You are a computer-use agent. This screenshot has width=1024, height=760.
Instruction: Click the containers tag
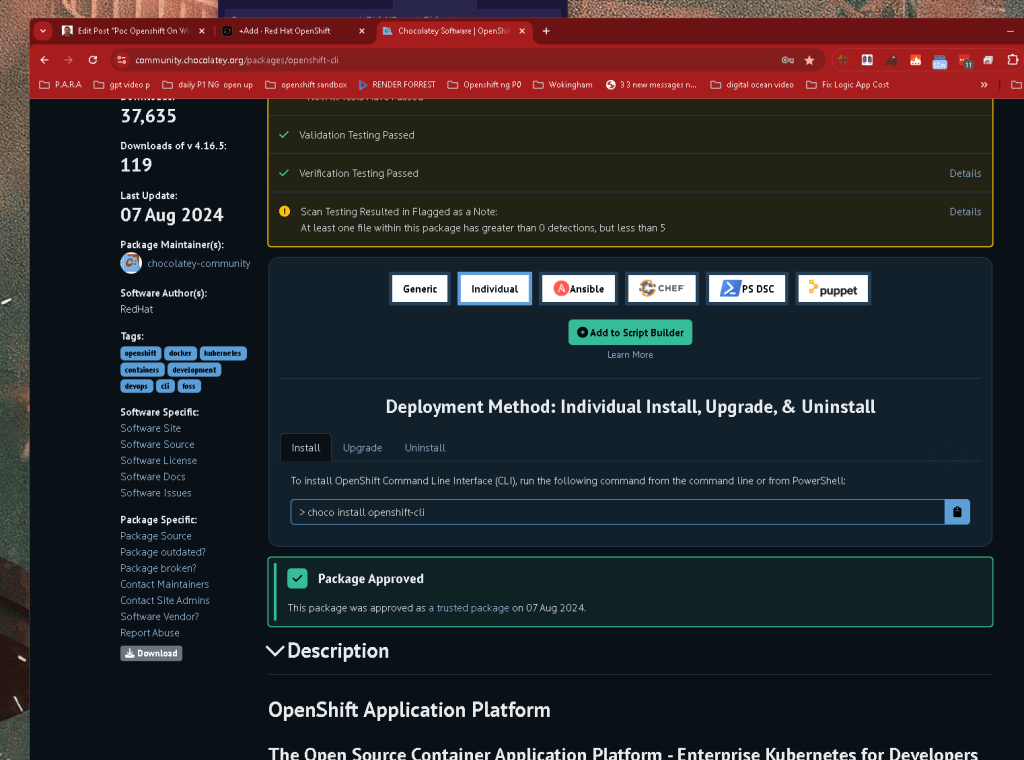pos(142,370)
